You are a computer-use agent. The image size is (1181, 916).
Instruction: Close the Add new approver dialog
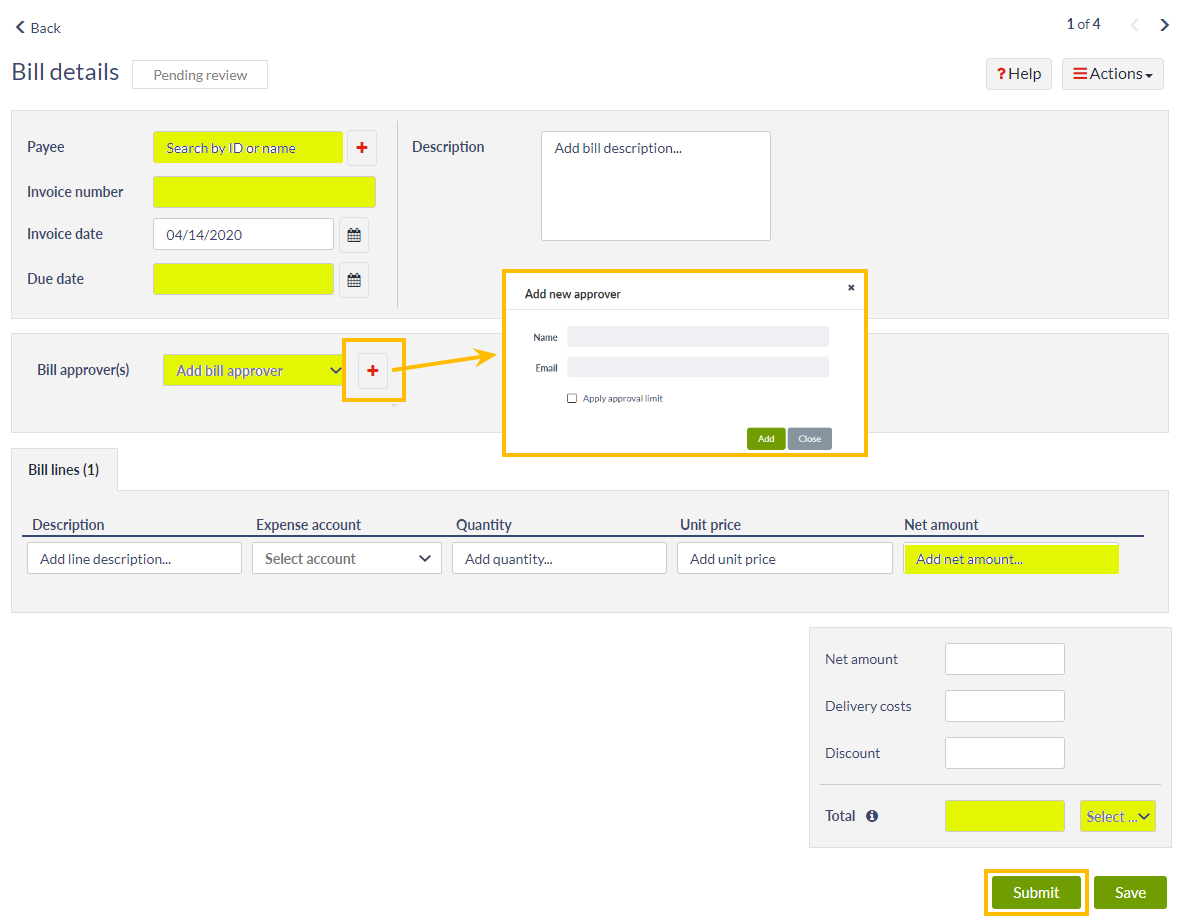coord(851,287)
